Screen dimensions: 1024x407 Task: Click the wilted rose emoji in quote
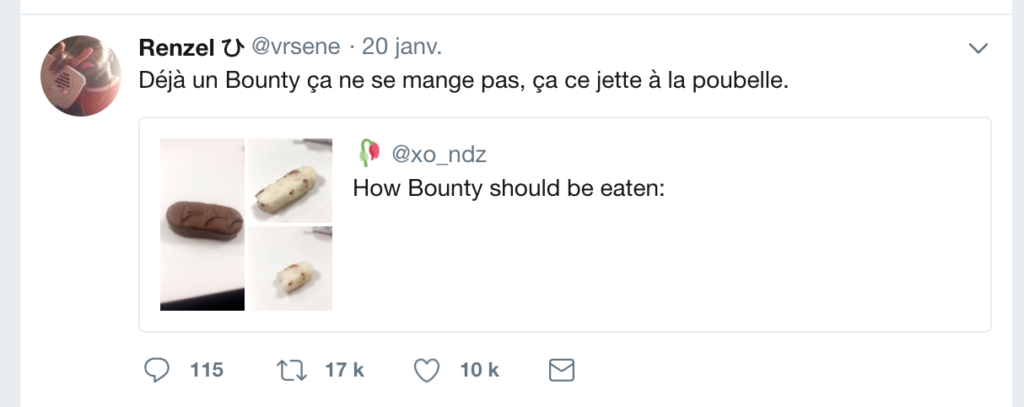(x=369, y=153)
